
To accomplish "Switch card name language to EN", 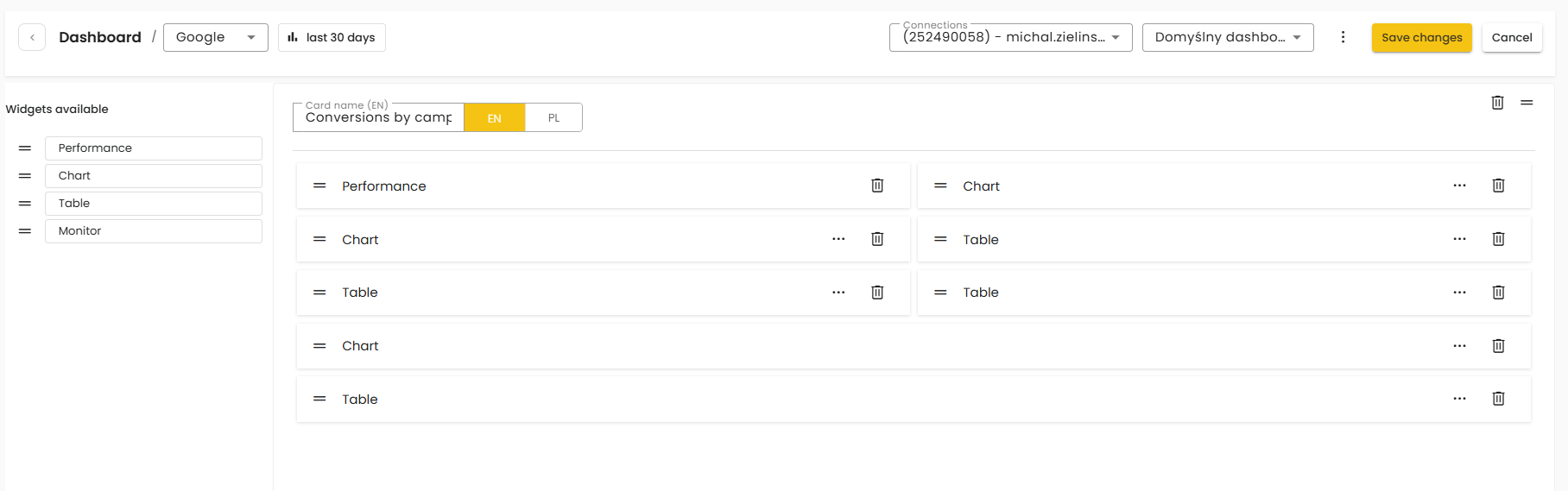I will click(494, 118).
